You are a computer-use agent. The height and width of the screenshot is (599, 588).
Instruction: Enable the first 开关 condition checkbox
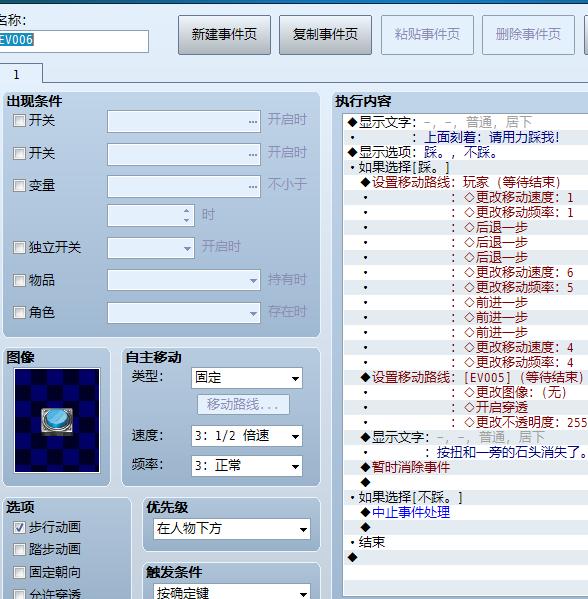[x=19, y=121]
